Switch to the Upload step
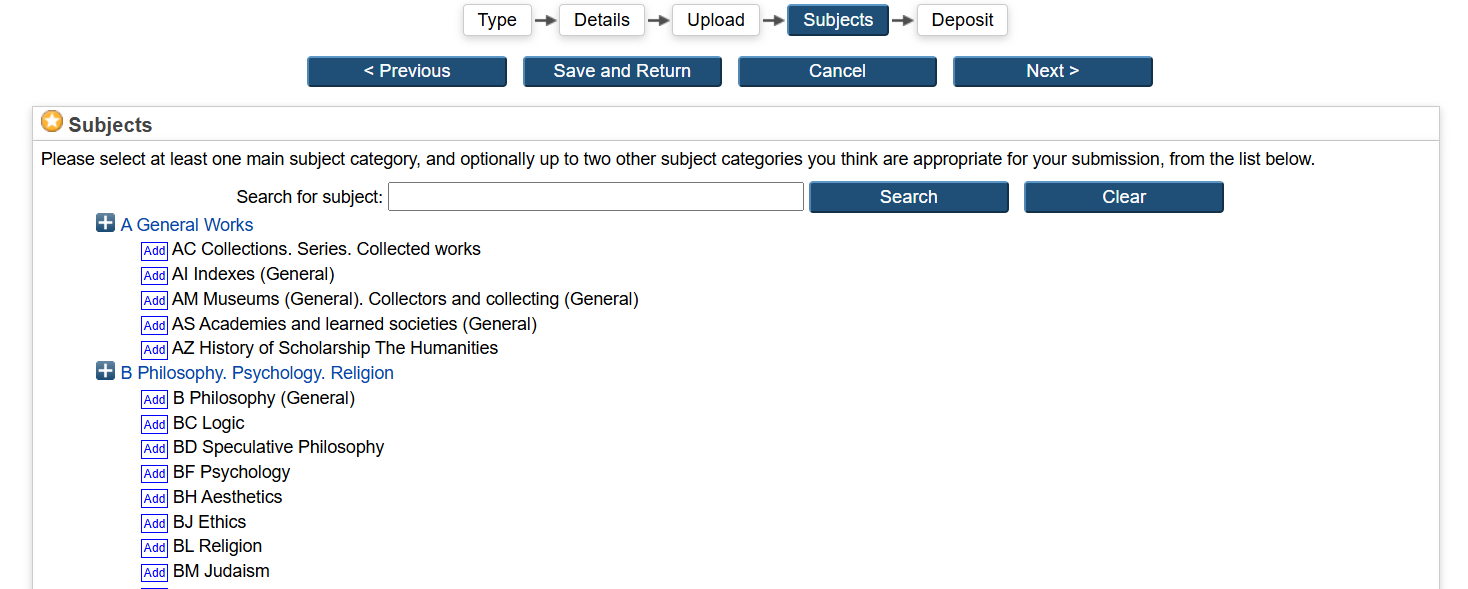 716,20
